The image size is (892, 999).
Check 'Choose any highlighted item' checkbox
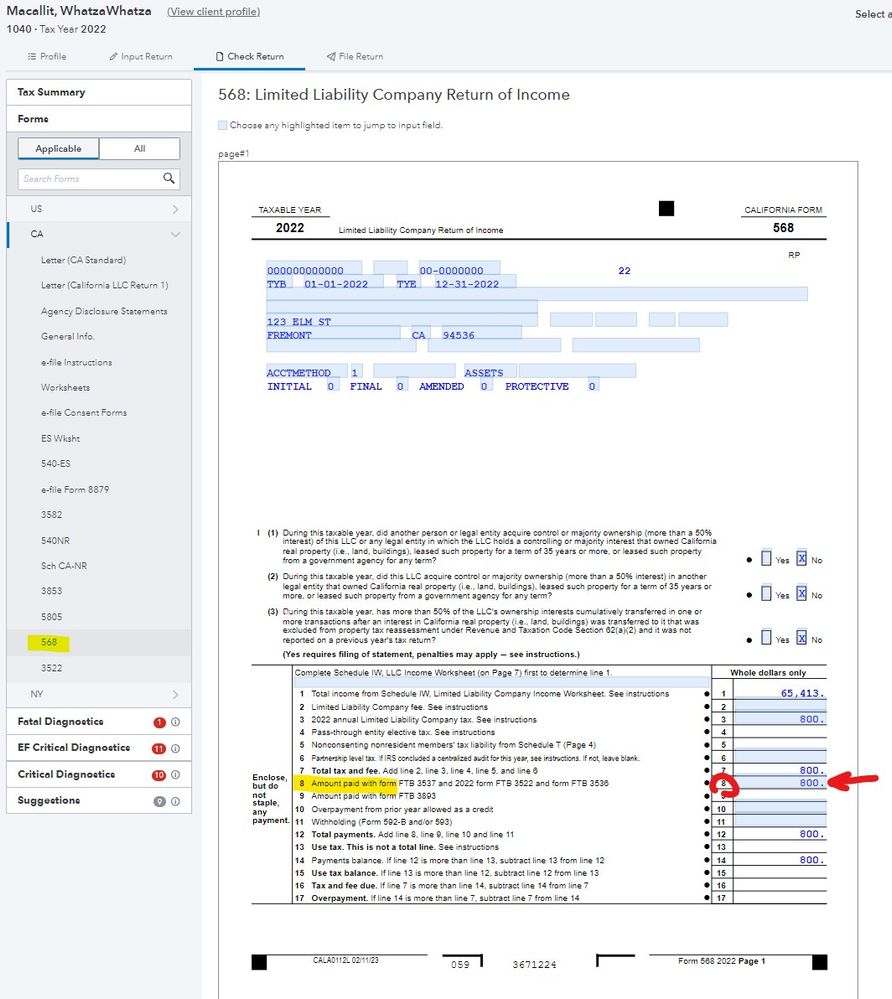point(223,126)
